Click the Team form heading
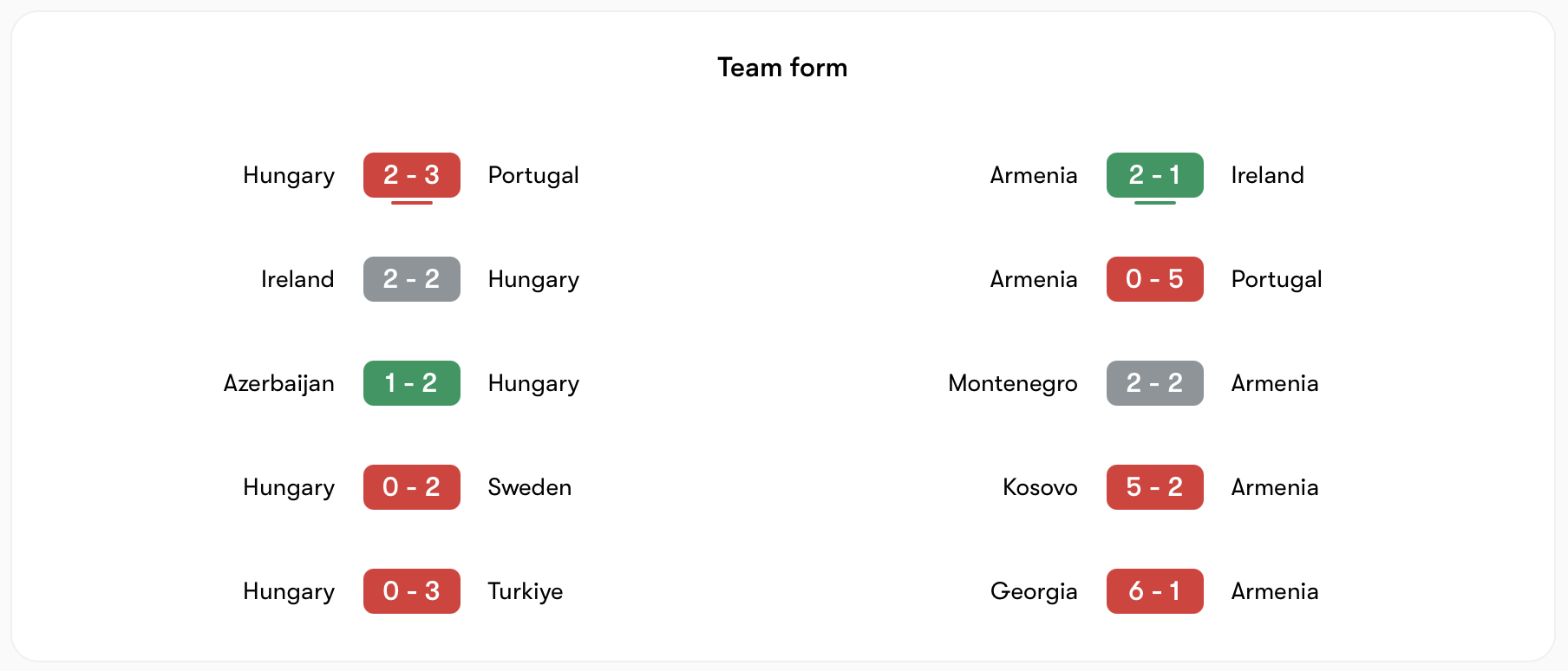 pyautogui.click(x=782, y=68)
